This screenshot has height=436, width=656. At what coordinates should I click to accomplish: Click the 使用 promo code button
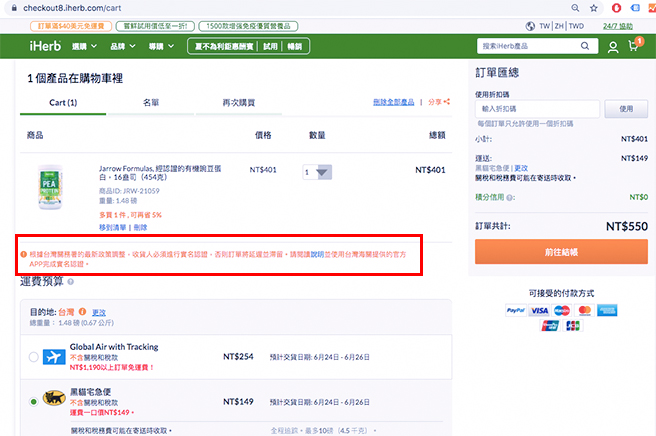[626, 109]
